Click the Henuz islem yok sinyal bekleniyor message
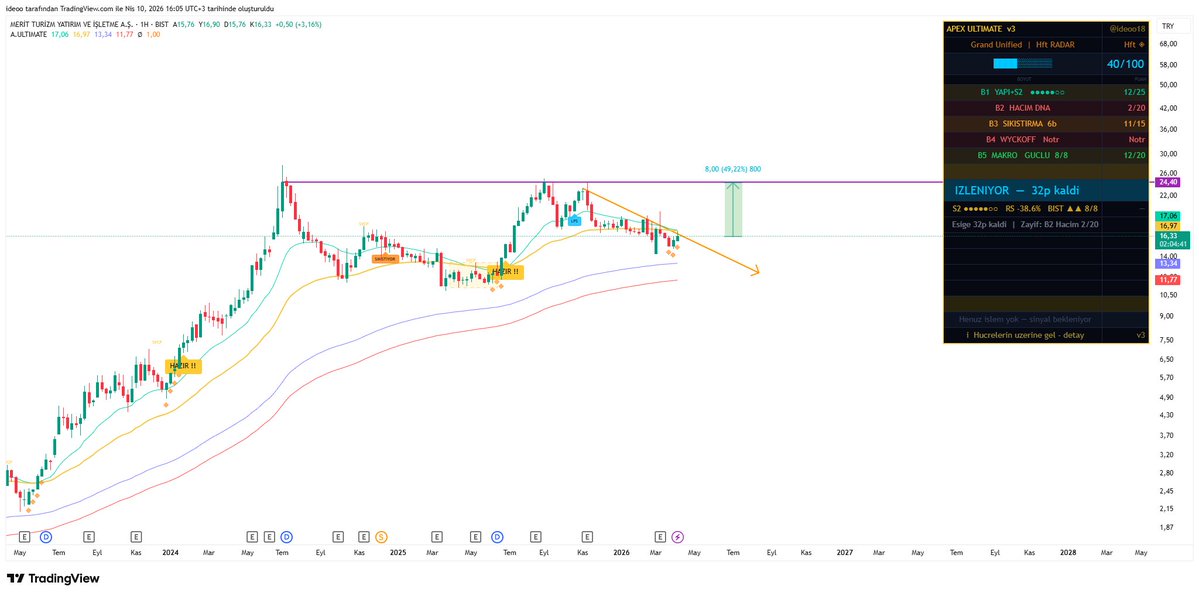The image size is (1199, 596). (1025, 319)
